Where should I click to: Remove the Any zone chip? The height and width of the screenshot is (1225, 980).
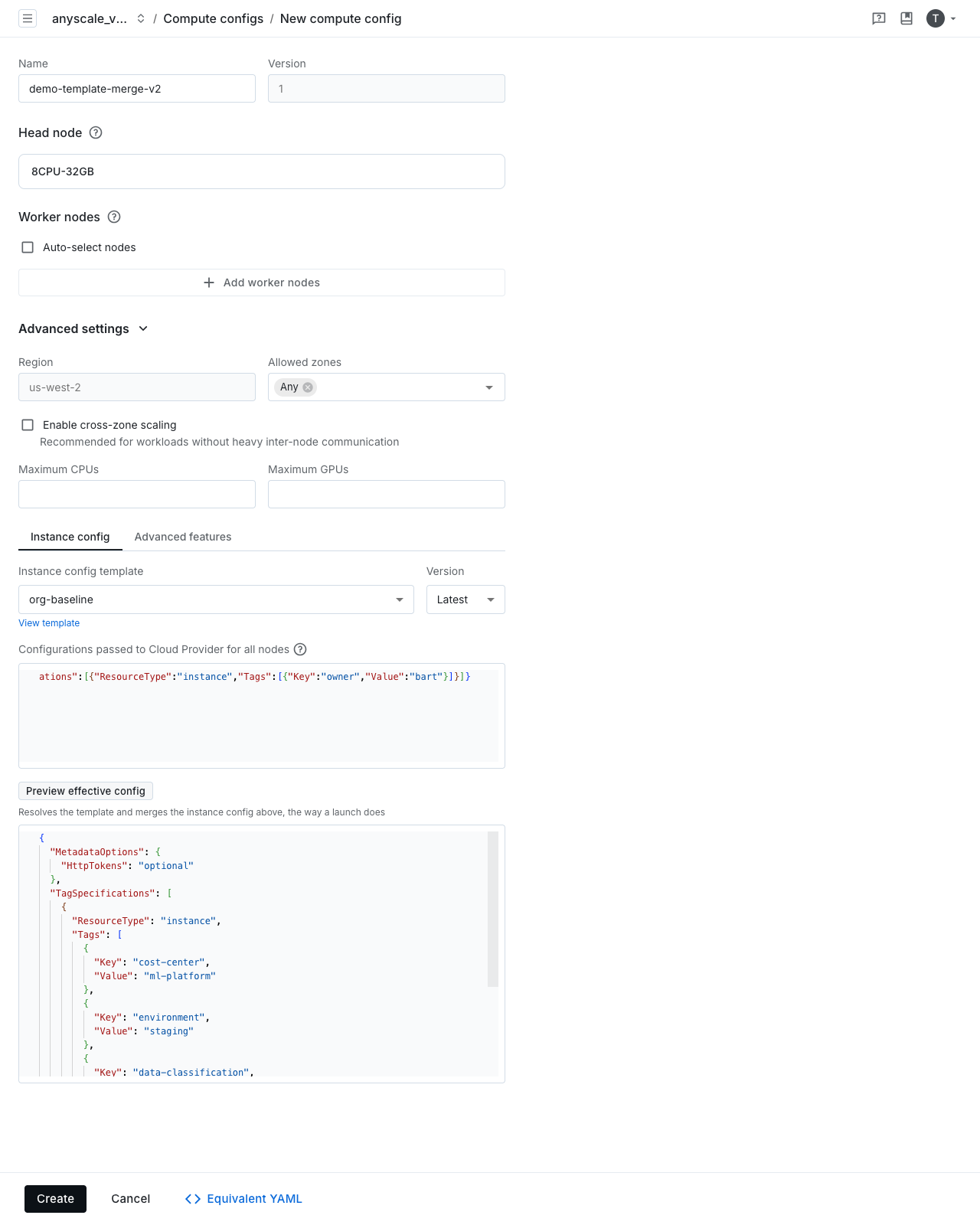(x=308, y=387)
